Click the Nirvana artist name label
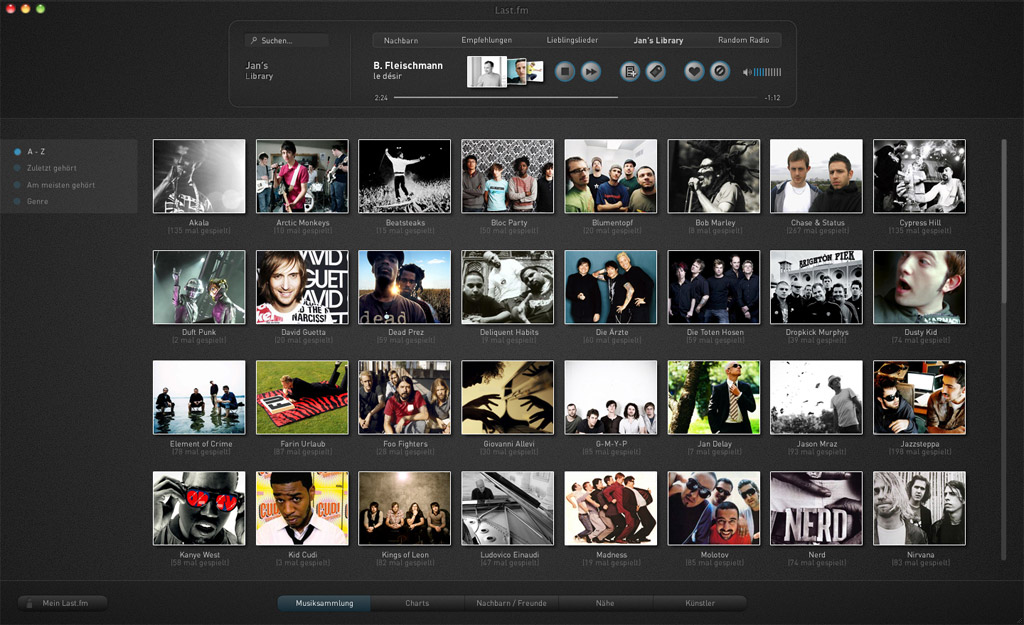 (920, 554)
